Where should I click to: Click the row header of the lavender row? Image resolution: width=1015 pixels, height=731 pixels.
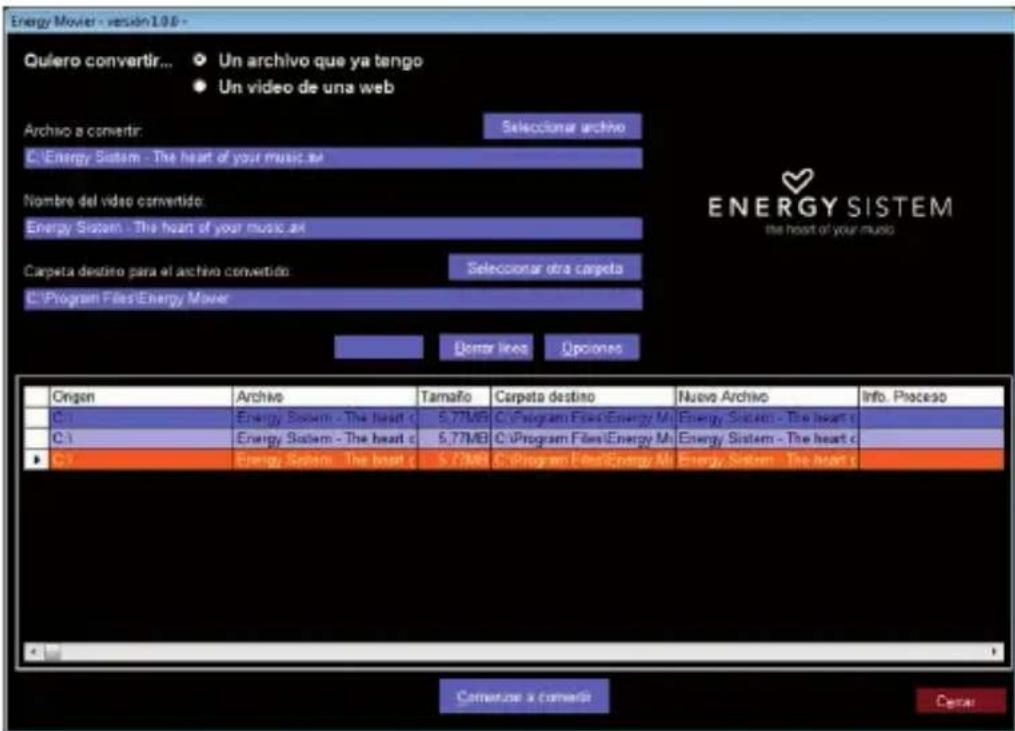pyautogui.click(x=36, y=439)
